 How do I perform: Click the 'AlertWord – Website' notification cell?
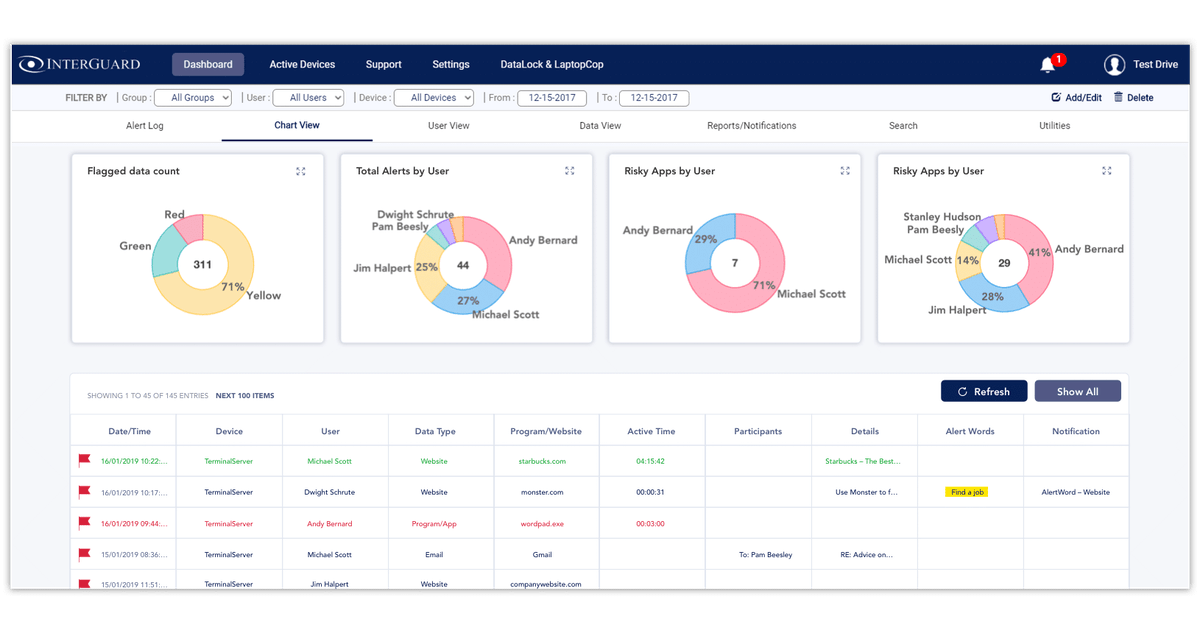point(1076,492)
